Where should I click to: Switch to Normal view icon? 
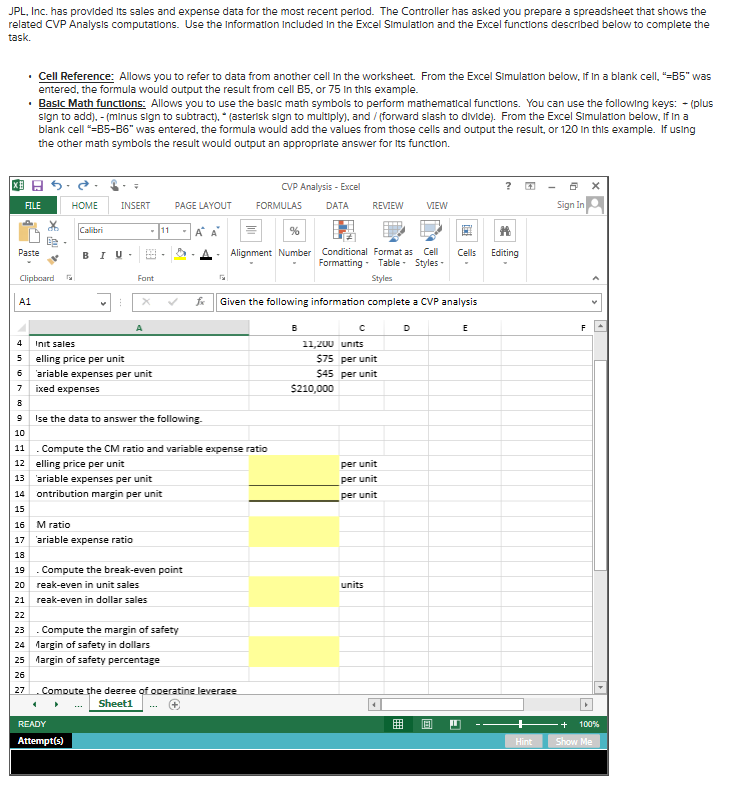(398, 724)
